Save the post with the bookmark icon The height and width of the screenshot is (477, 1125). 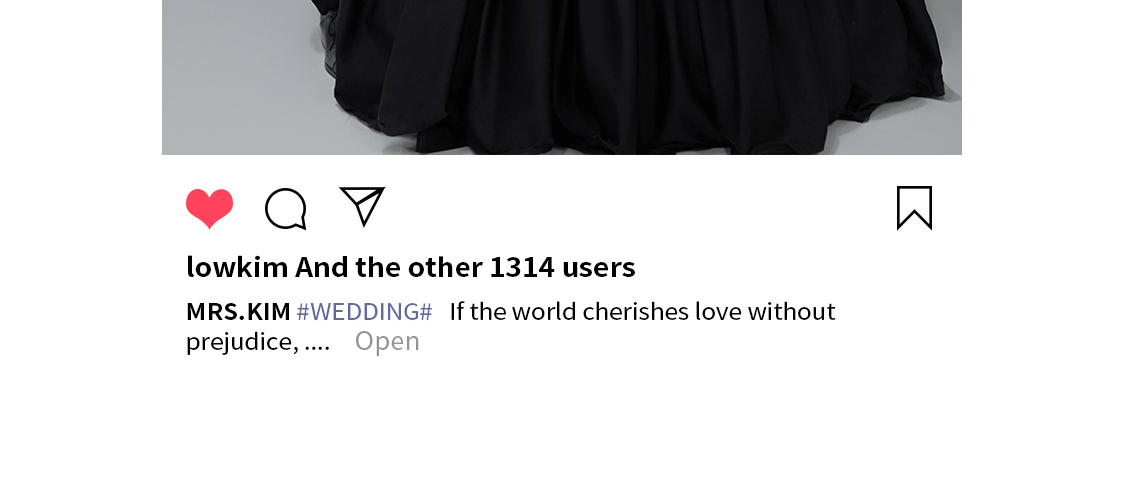[x=915, y=208]
